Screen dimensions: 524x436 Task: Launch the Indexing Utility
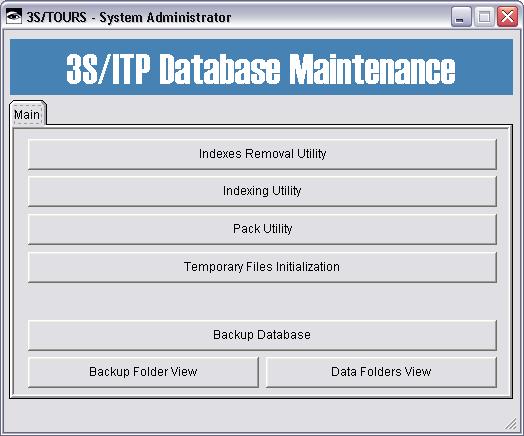[x=262, y=191]
